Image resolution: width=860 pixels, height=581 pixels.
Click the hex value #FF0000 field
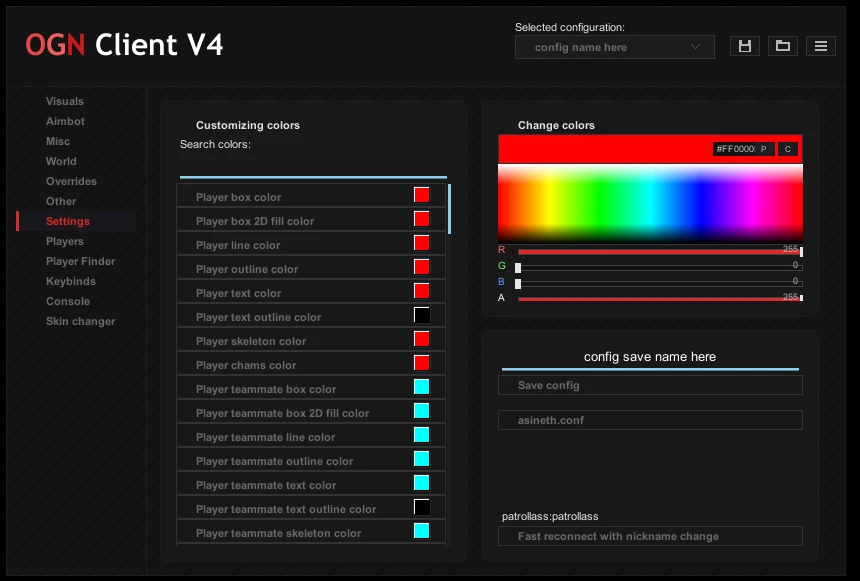pos(735,149)
